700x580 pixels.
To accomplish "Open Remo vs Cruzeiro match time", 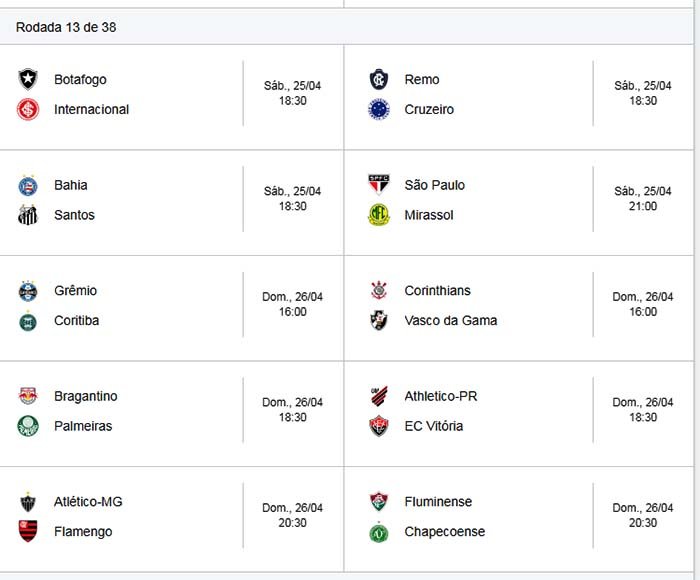I will pos(643,94).
